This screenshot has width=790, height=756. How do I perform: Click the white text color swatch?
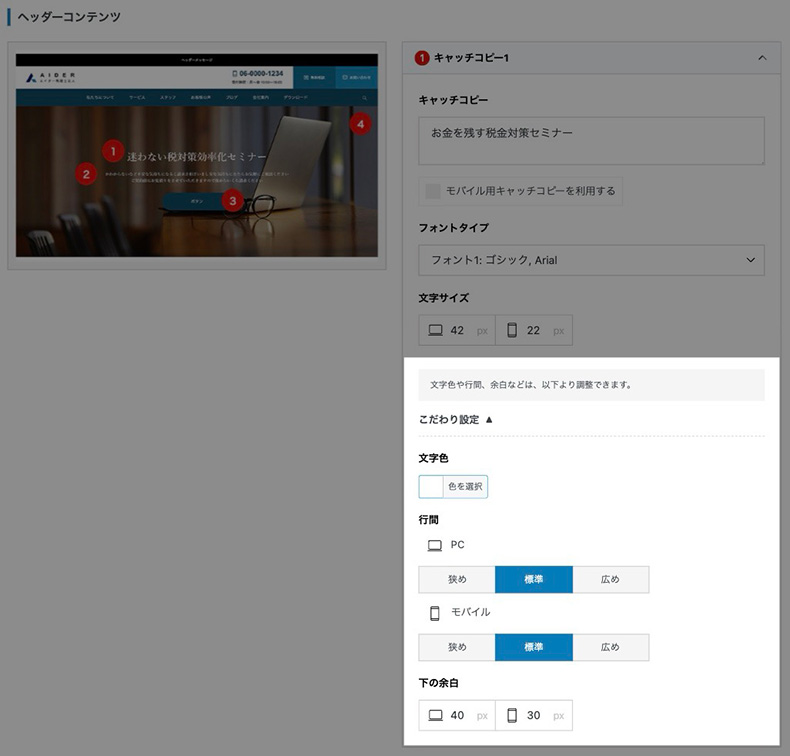pyautogui.click(x=431, y=487)
